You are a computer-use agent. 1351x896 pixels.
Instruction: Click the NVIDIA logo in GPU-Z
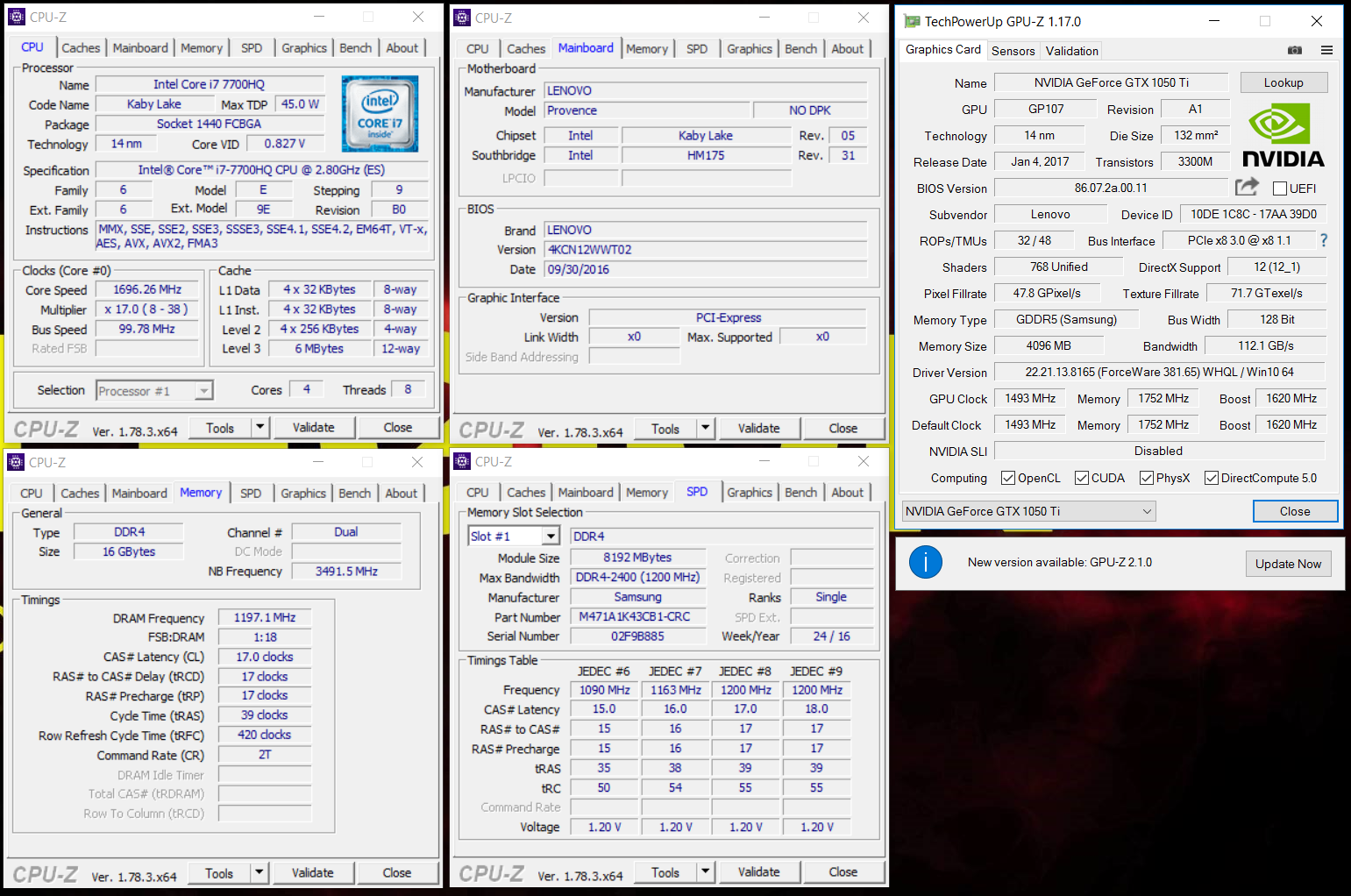pos(1283,135)
